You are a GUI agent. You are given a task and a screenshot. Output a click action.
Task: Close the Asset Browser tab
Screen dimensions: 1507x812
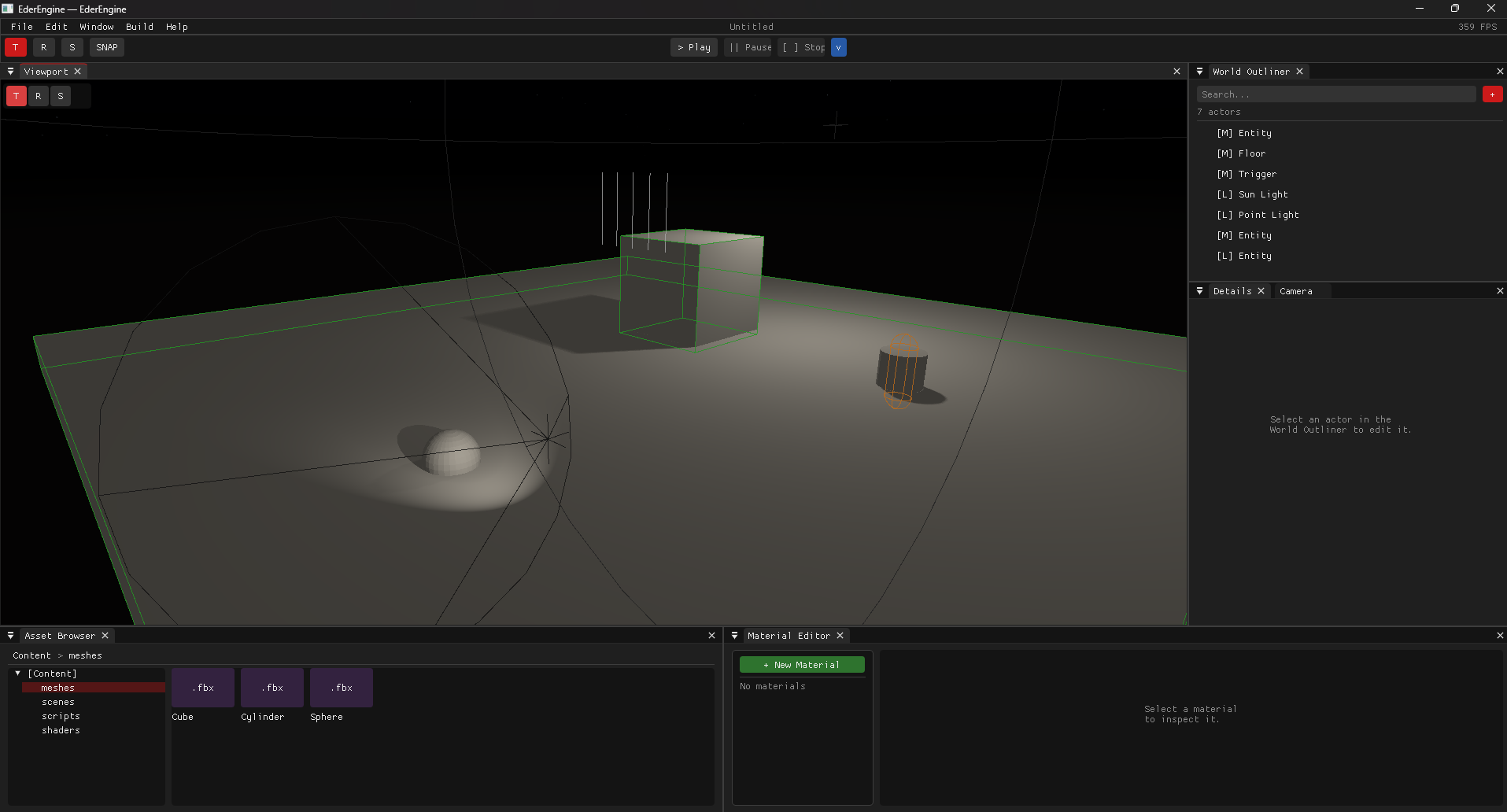click(x=105, y=636)
